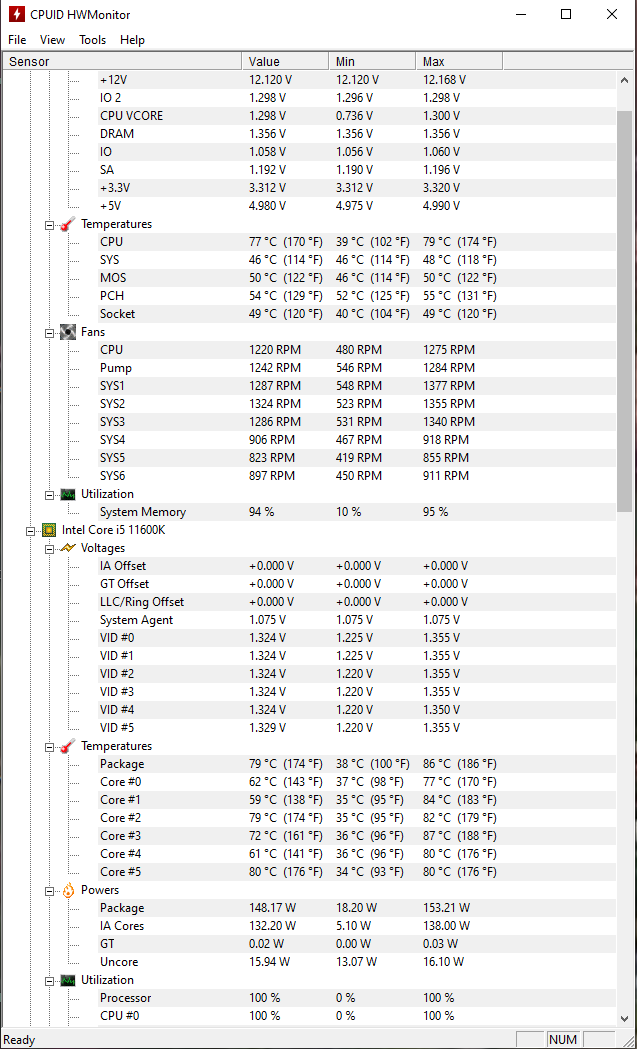The image size is (637, 1049).
Task: Click the Voltages icon under Intel Core i5
Action: (67, 548)
